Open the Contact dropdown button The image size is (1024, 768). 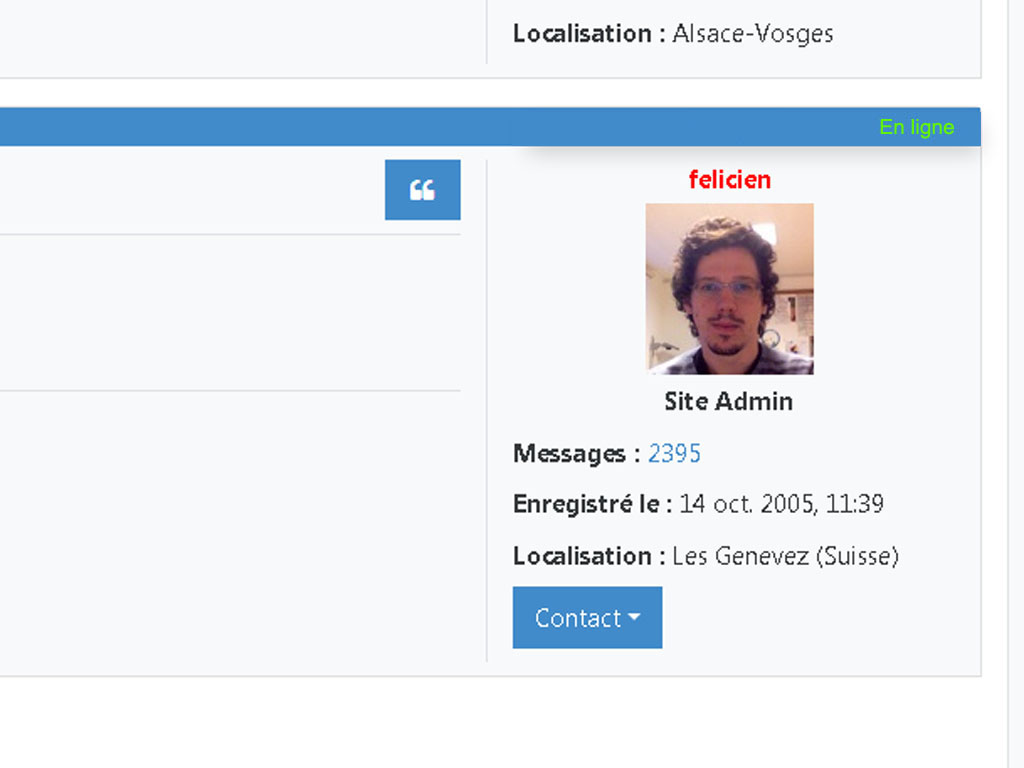click(x=587, y=618)
